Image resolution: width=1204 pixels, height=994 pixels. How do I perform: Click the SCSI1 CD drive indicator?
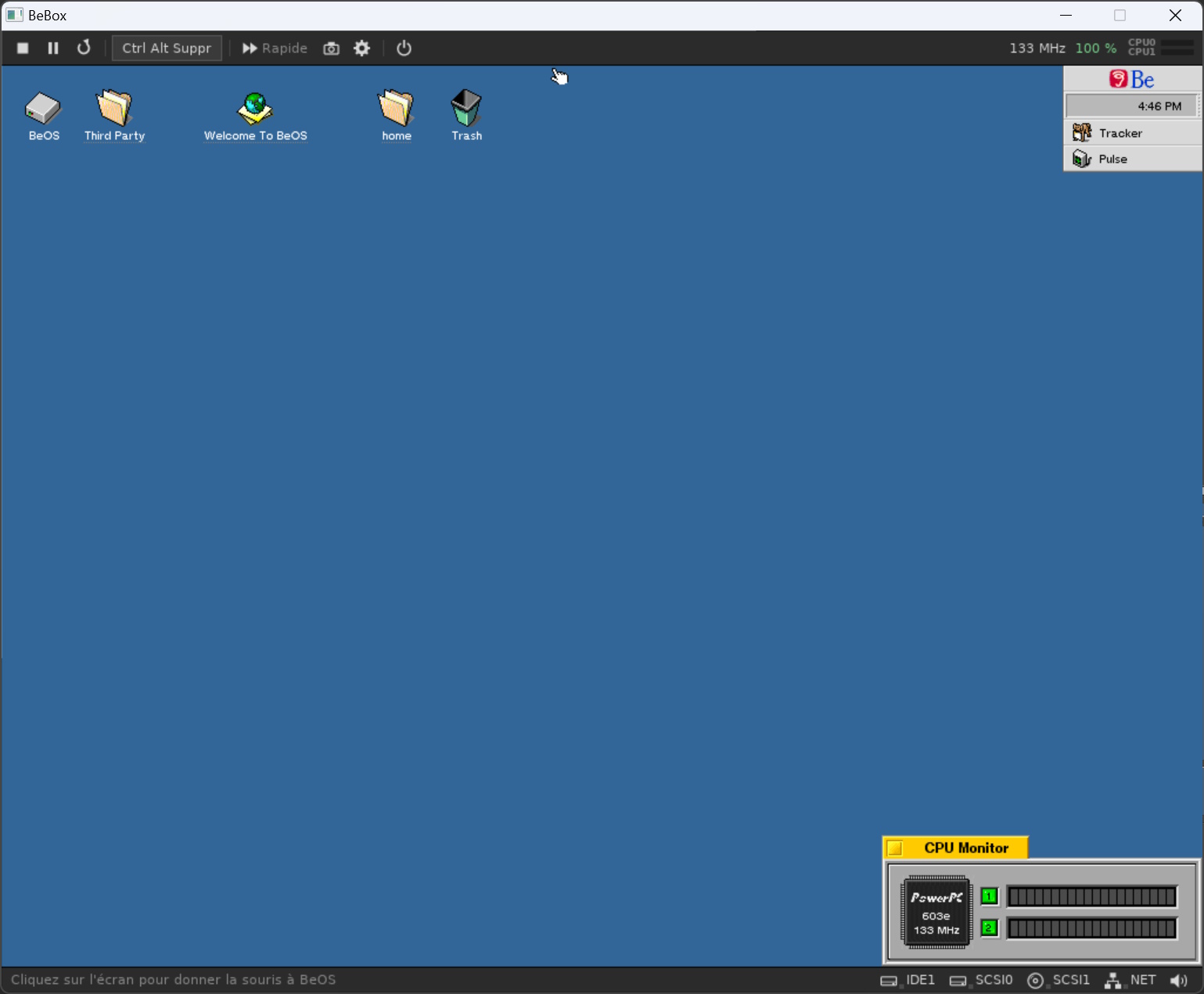click(x=1058, y=980)
